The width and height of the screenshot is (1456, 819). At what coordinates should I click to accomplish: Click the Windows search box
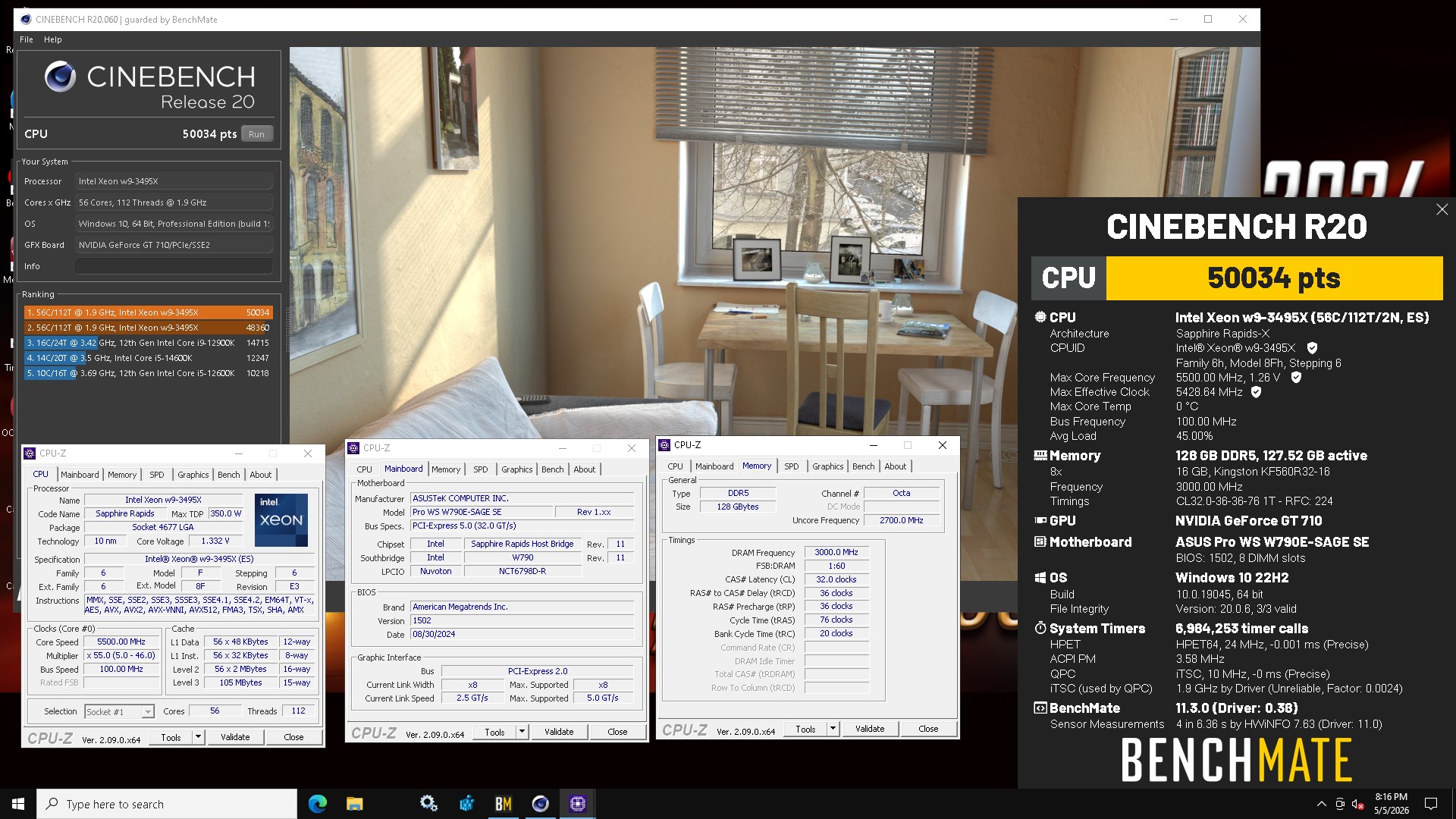click(x=167, y=804)
